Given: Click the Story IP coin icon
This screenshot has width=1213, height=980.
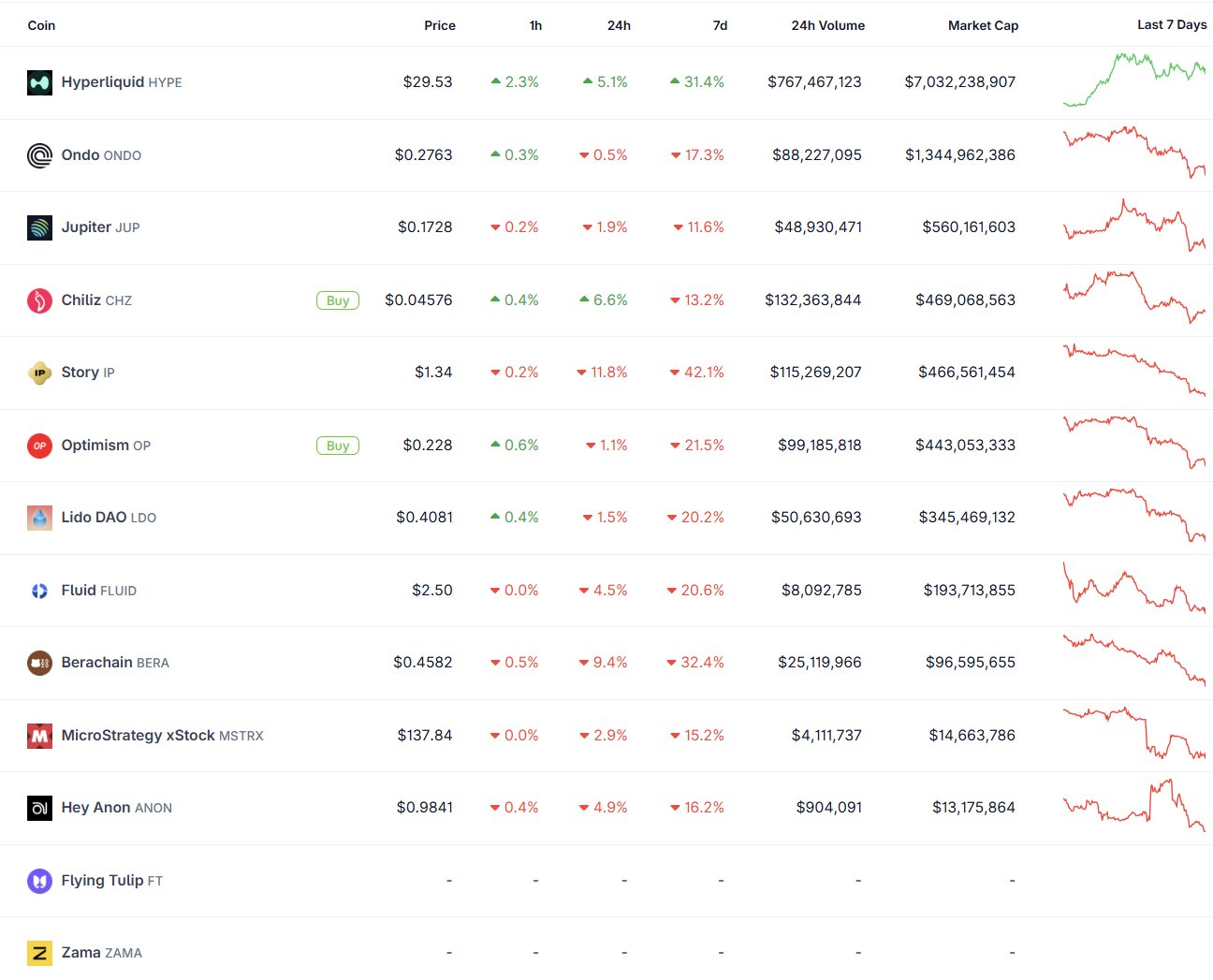Looking at the screenshot, I should click(39, 373).
